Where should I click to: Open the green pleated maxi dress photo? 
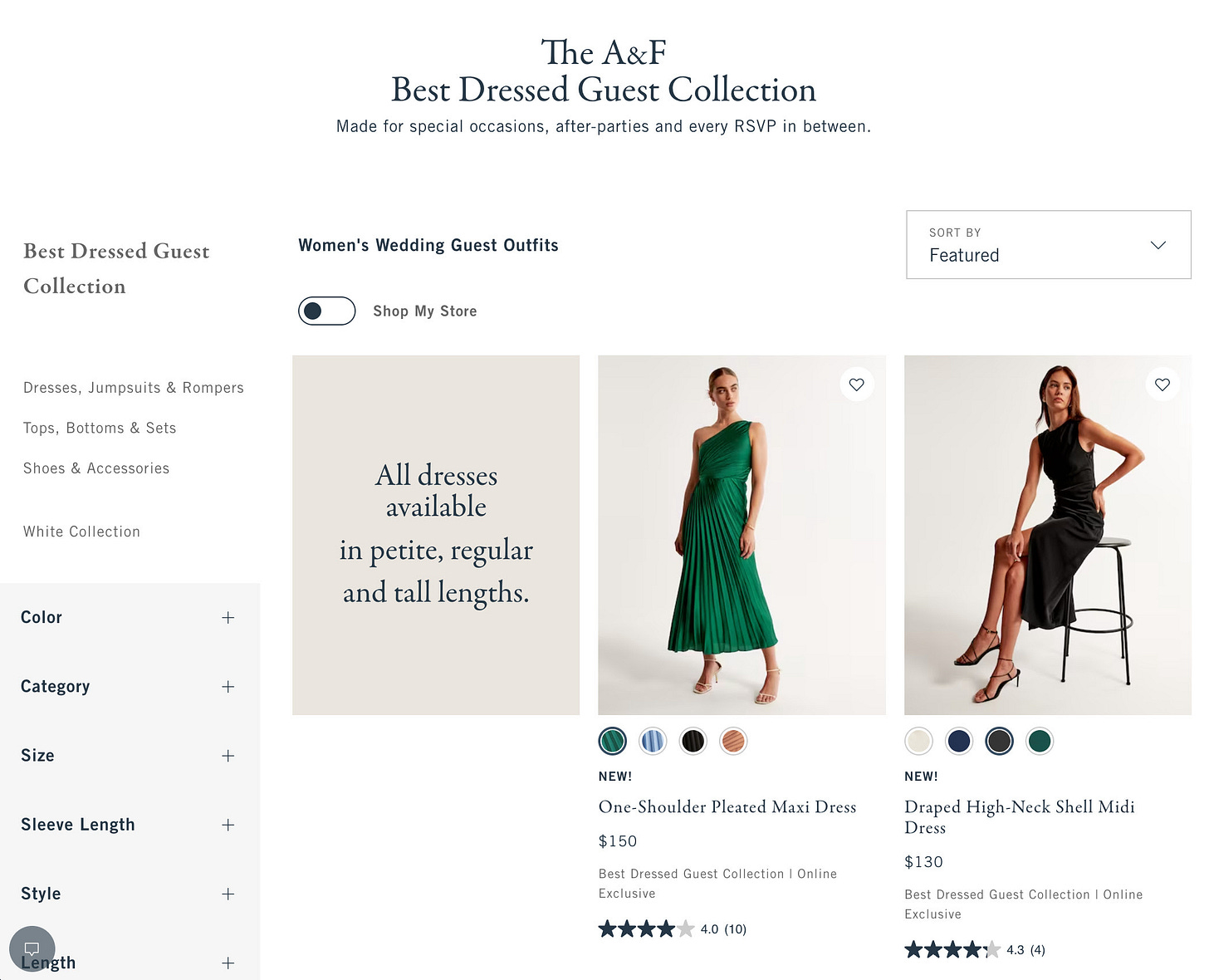click(742, 535)
